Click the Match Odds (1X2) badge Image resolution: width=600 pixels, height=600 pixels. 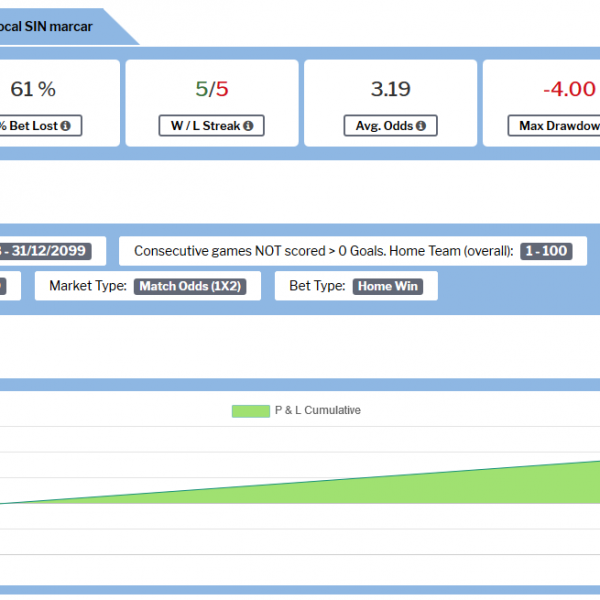click(x=190, y=286)
